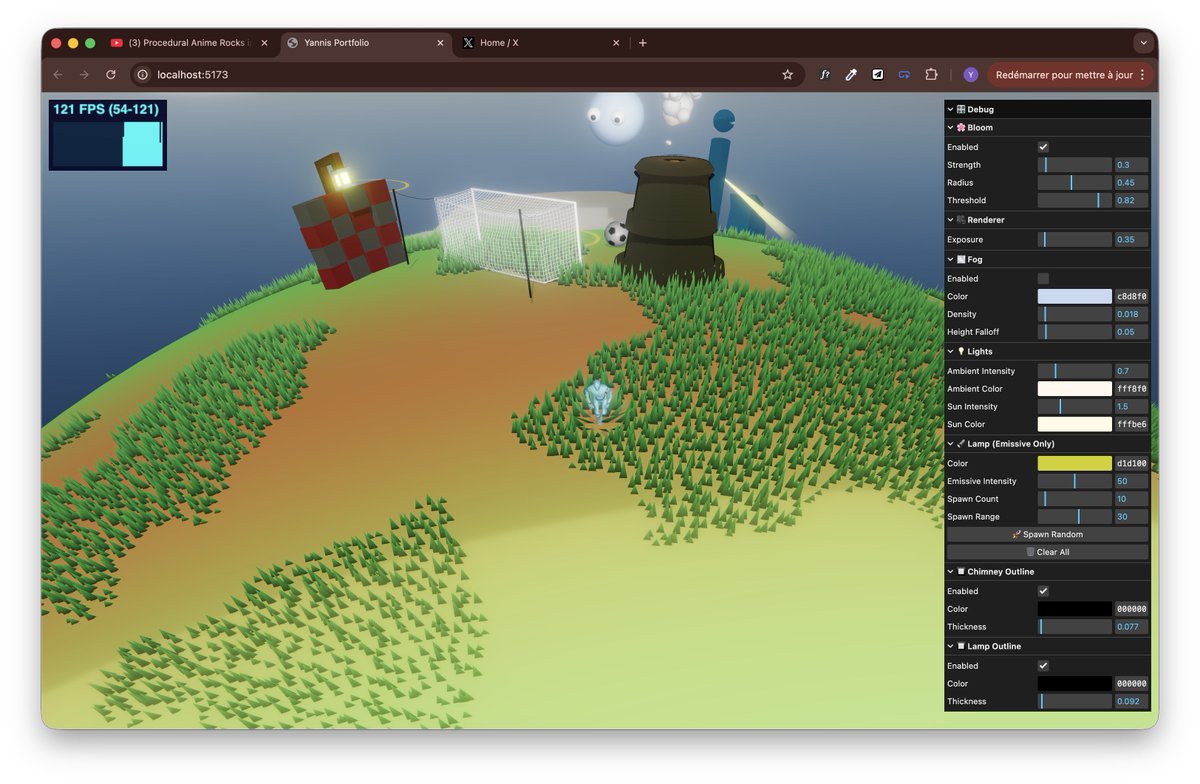Click the soccer ball in the scene

click(x=617, y=234)
